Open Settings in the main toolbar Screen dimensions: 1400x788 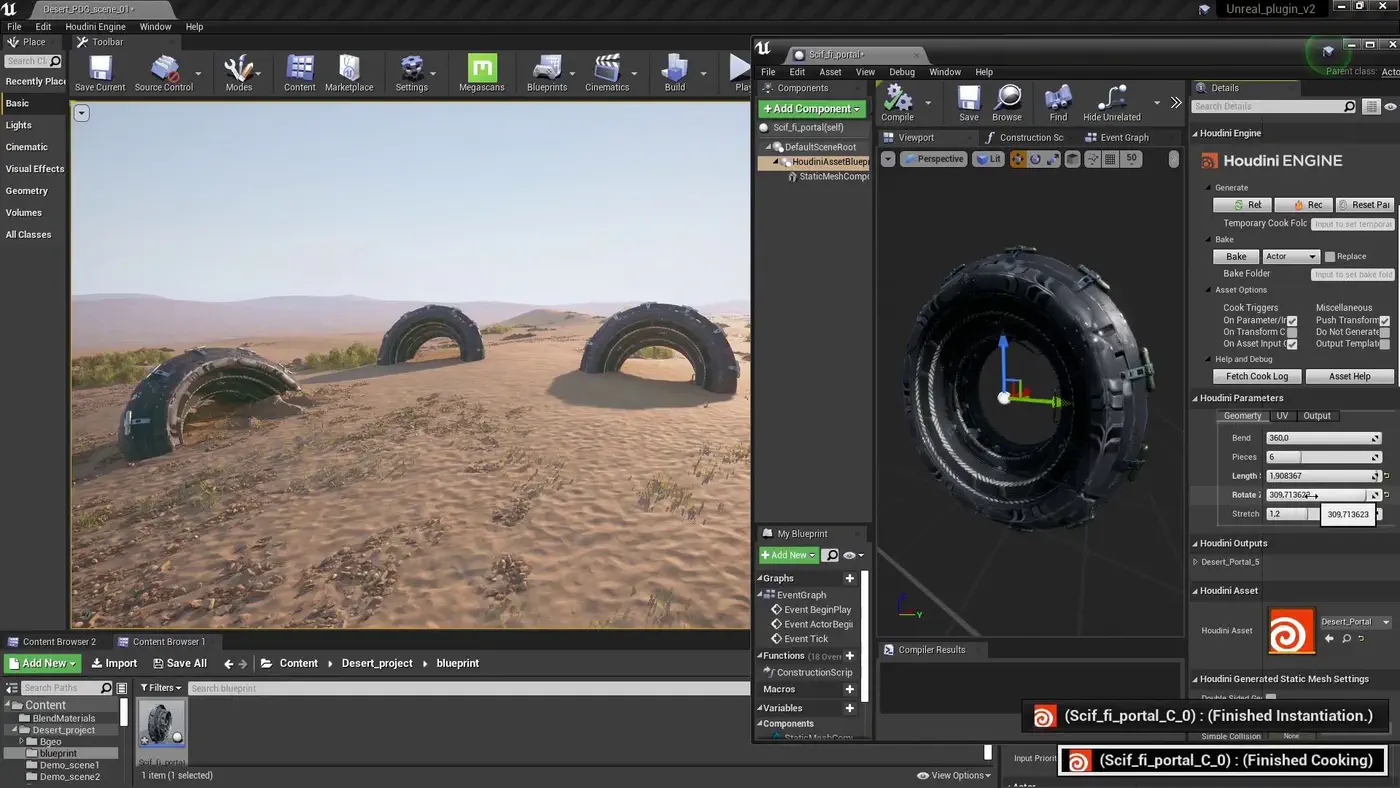click(x=411, y=73)
